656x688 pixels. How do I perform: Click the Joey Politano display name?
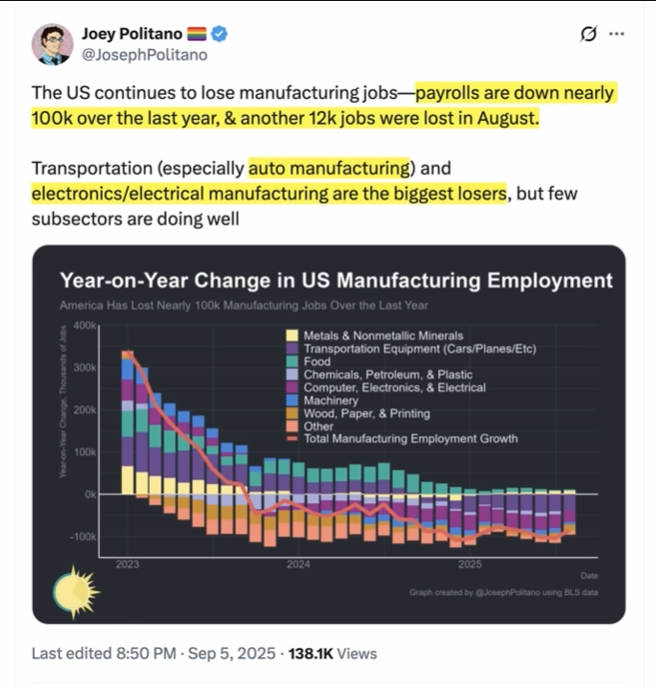(132, 34)
